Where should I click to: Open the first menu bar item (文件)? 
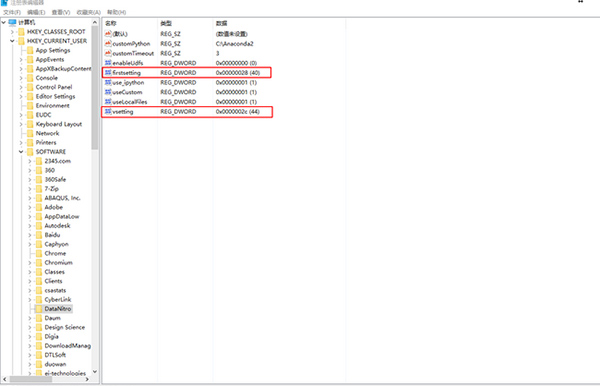coord(12,12)
